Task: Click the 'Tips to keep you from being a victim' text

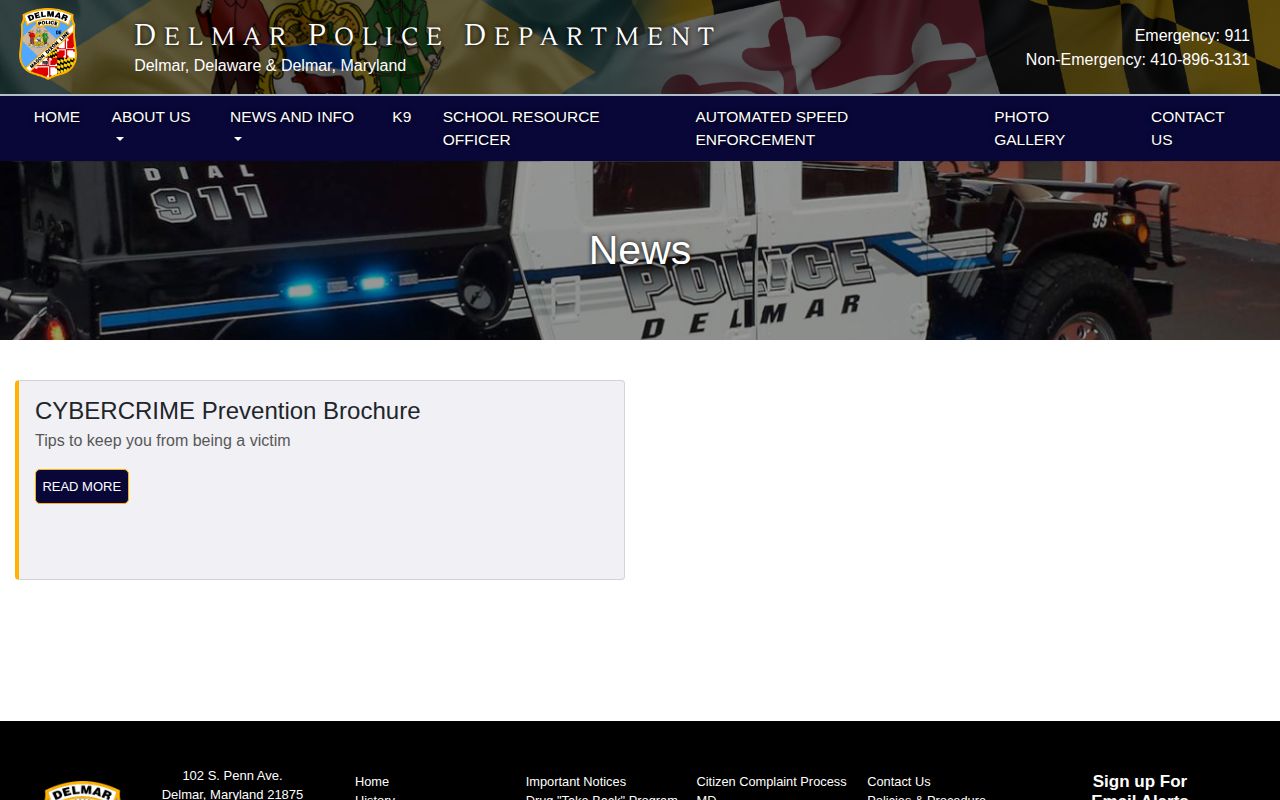Action: [163, 440]
